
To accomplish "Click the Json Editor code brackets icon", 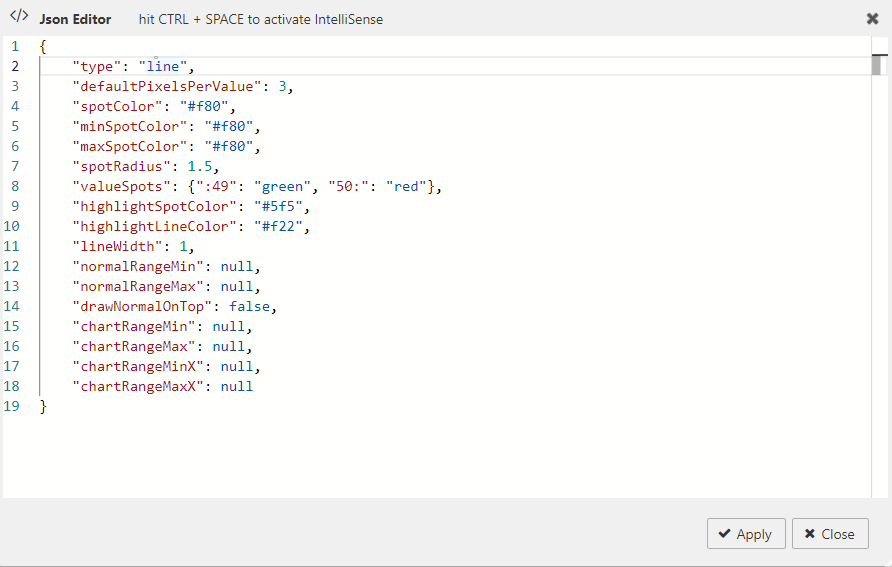I will [18, 18].
